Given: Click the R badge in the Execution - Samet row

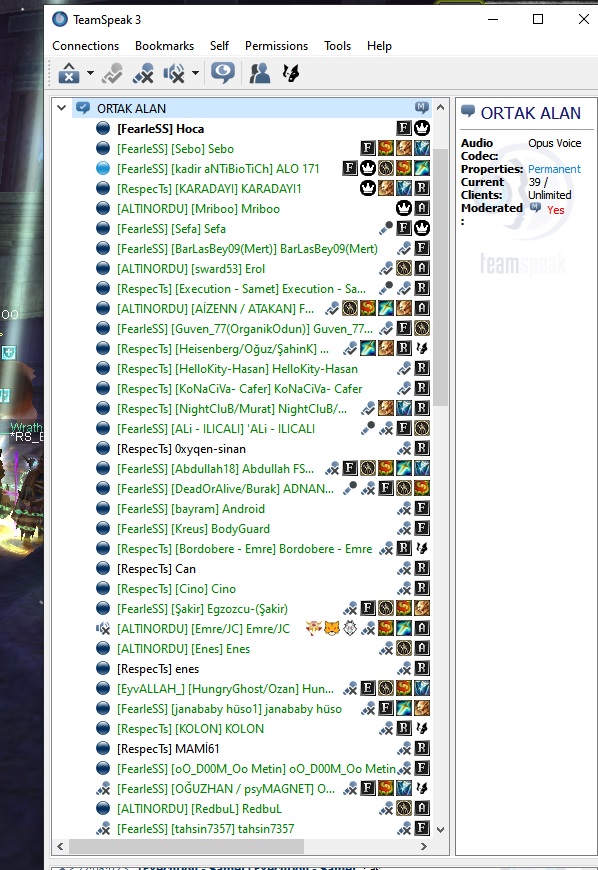Looking at the screenshot, I should tap(422, 288).
